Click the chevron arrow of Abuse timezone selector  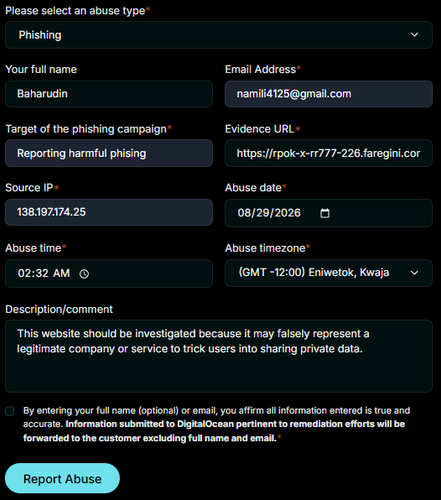[x=414, y=273]
